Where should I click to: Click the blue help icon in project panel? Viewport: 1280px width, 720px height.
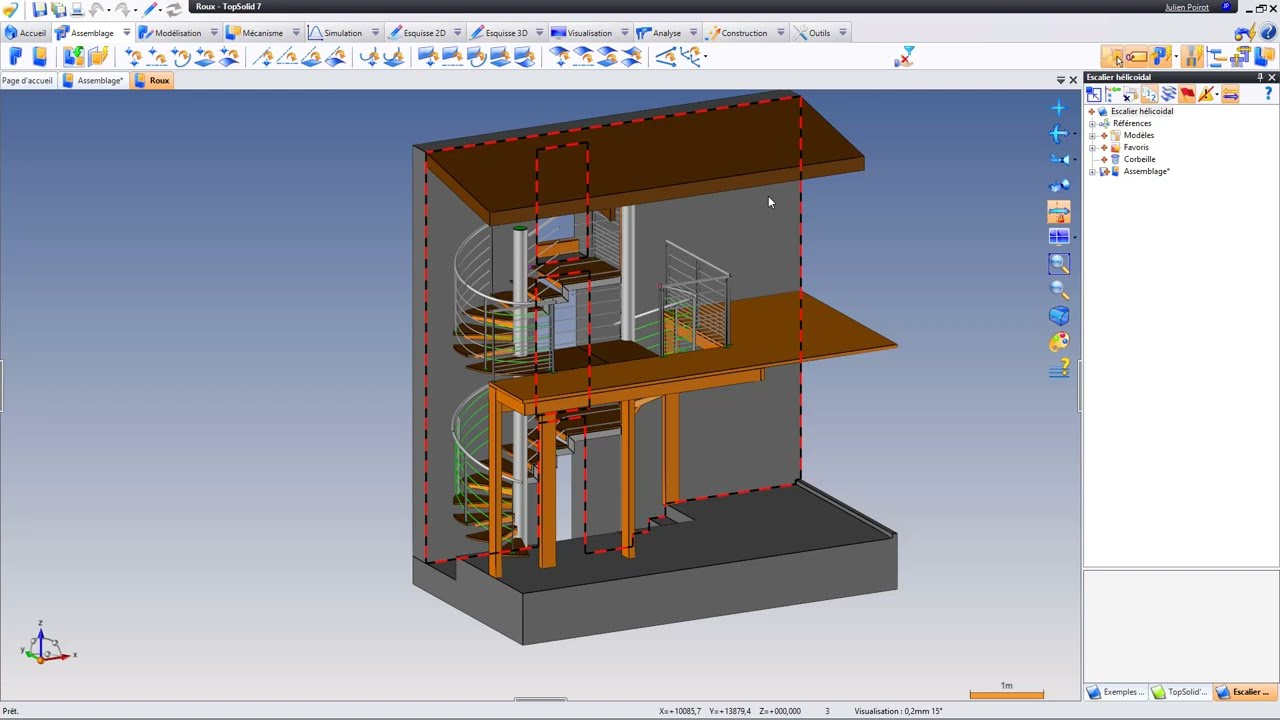pyautogui.click(x=1268, y=94)
